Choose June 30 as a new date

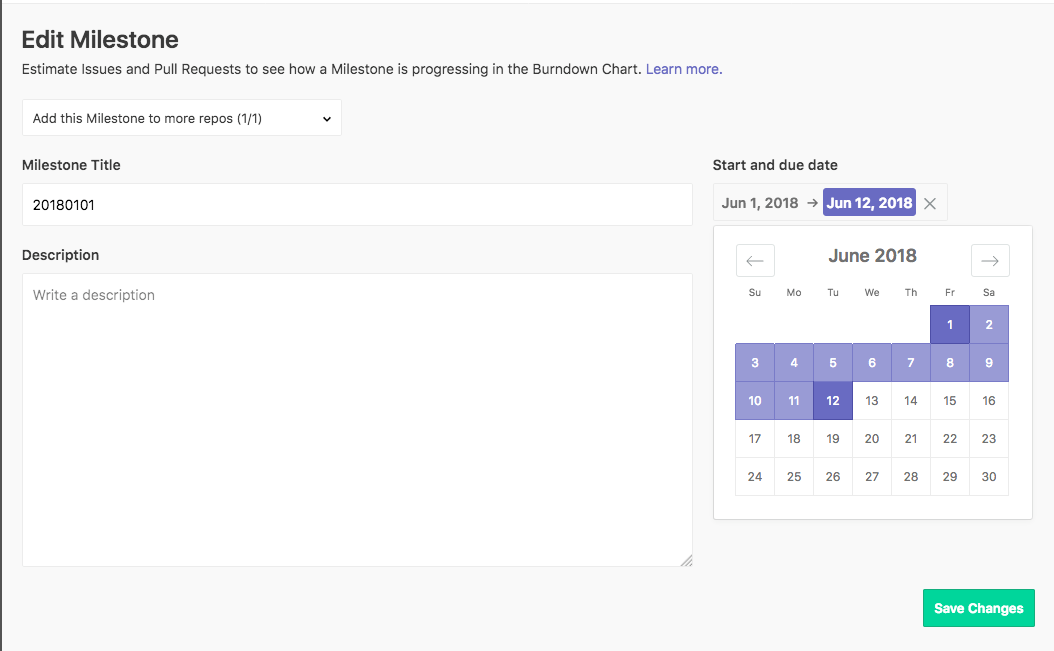(x=989, y=476)
